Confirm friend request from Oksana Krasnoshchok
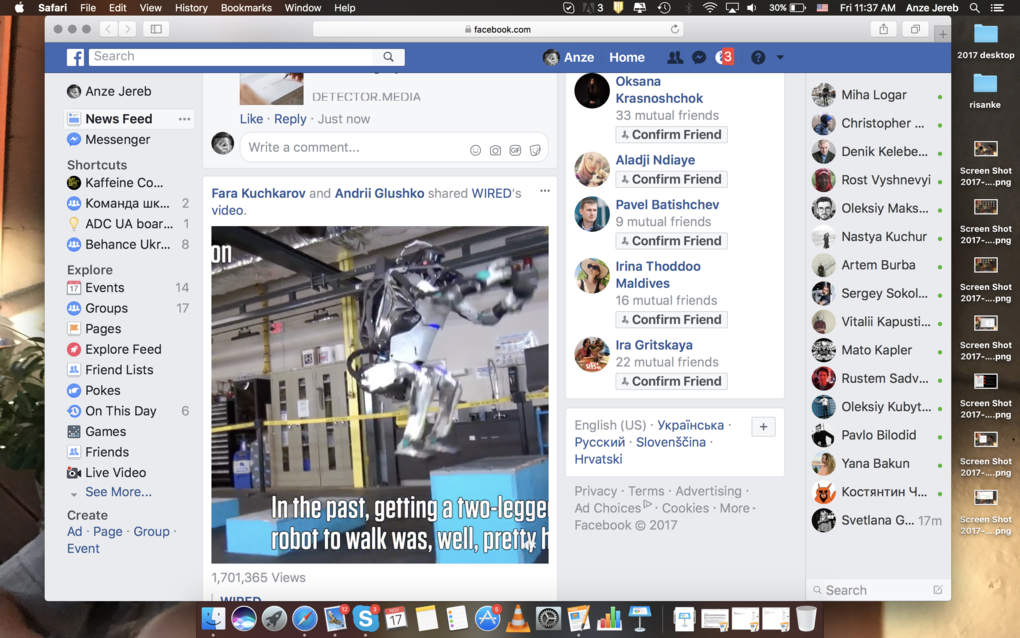Image resolution: width=1020 pixels, height=638 pixels. pyautogui.click(x=671, y=135)
